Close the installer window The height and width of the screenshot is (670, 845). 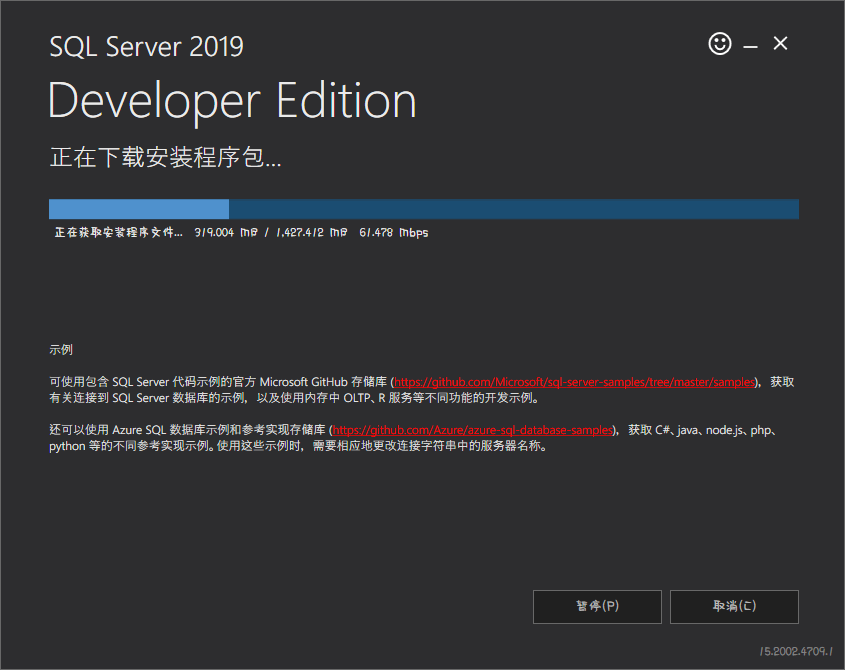pos(780,44)
